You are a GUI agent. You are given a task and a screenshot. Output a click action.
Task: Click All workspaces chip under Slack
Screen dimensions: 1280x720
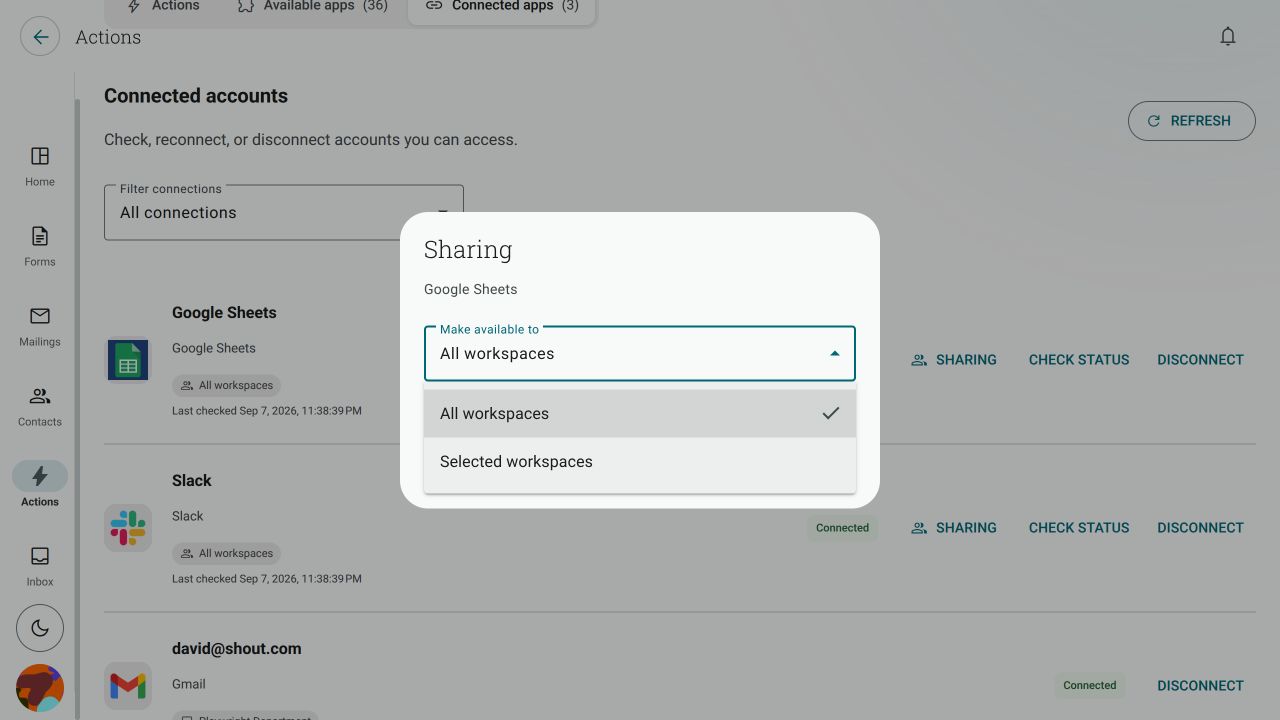click(226, 553)
